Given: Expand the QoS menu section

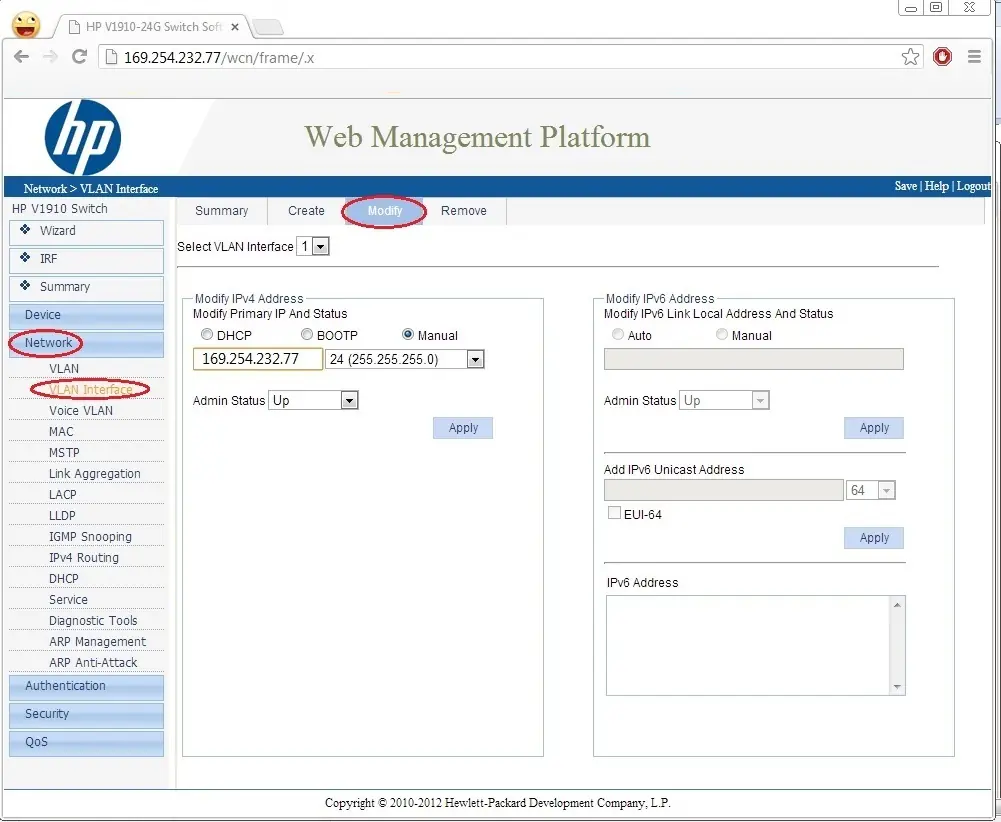Looking at the screenshot, I should pyautogui.click(x=86, y=742).
